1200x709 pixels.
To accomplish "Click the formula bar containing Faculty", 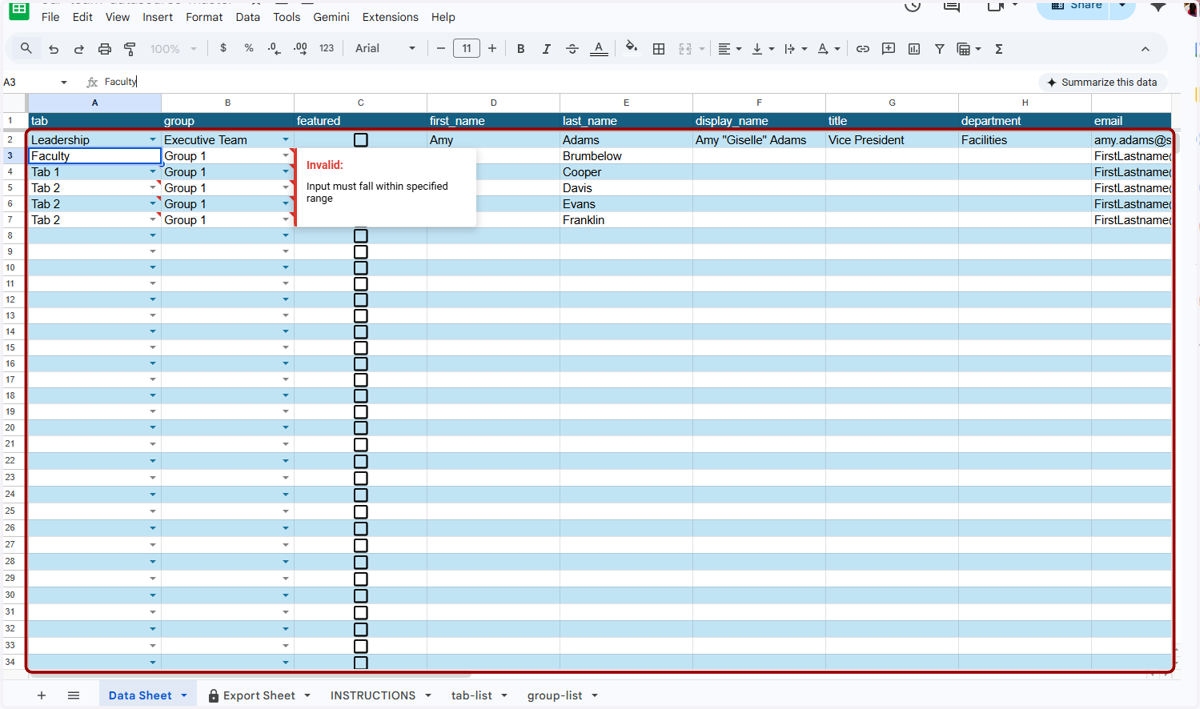I will [570, 82].
